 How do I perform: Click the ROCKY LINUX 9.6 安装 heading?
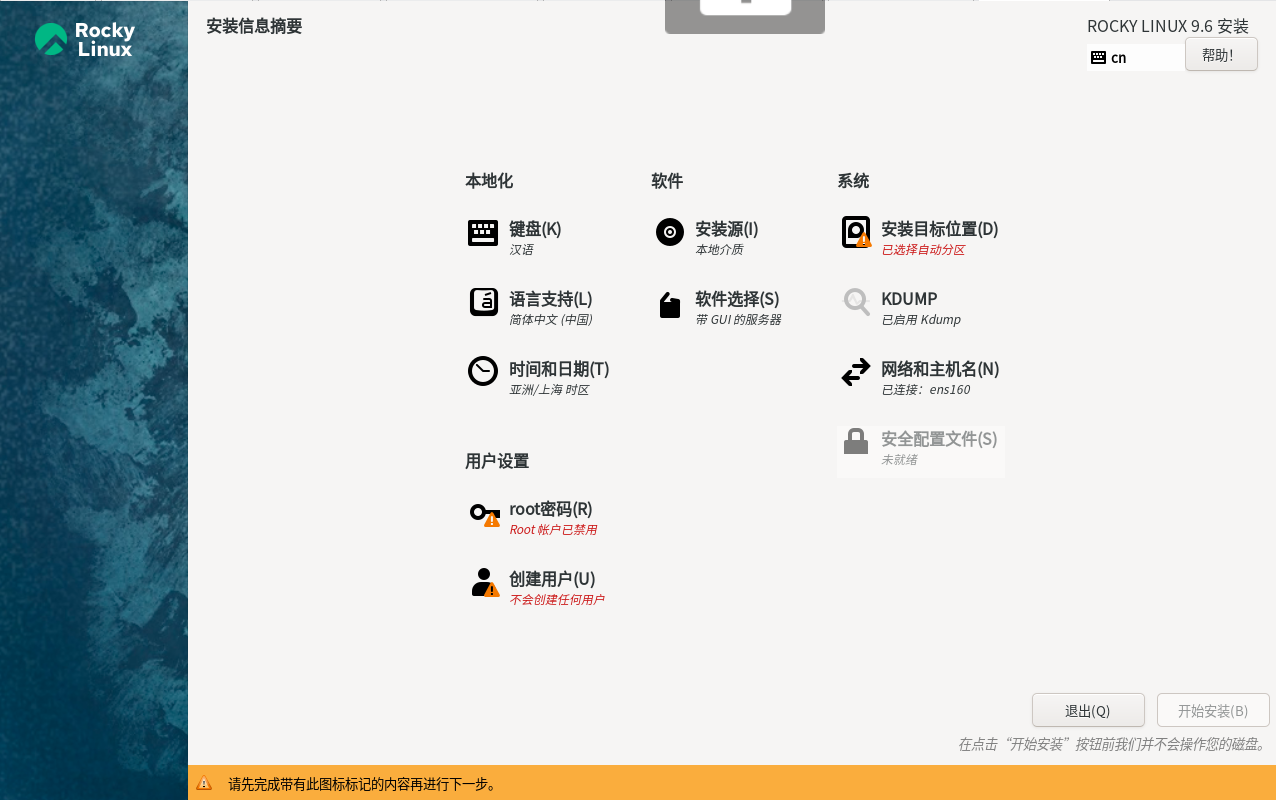[1168, 26]
